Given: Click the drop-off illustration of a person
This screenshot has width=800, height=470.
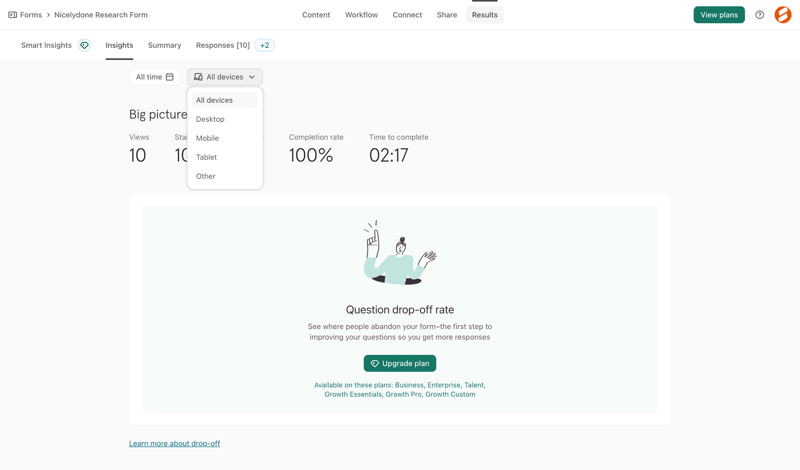Looking at the screenshot, I should coord(400,253).
